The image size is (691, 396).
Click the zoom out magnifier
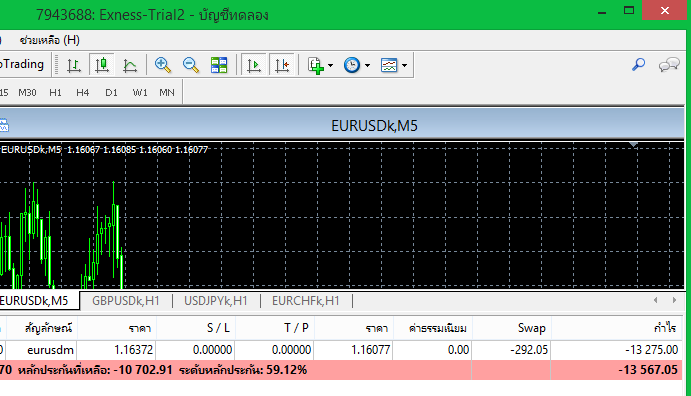tap(191, 65)
